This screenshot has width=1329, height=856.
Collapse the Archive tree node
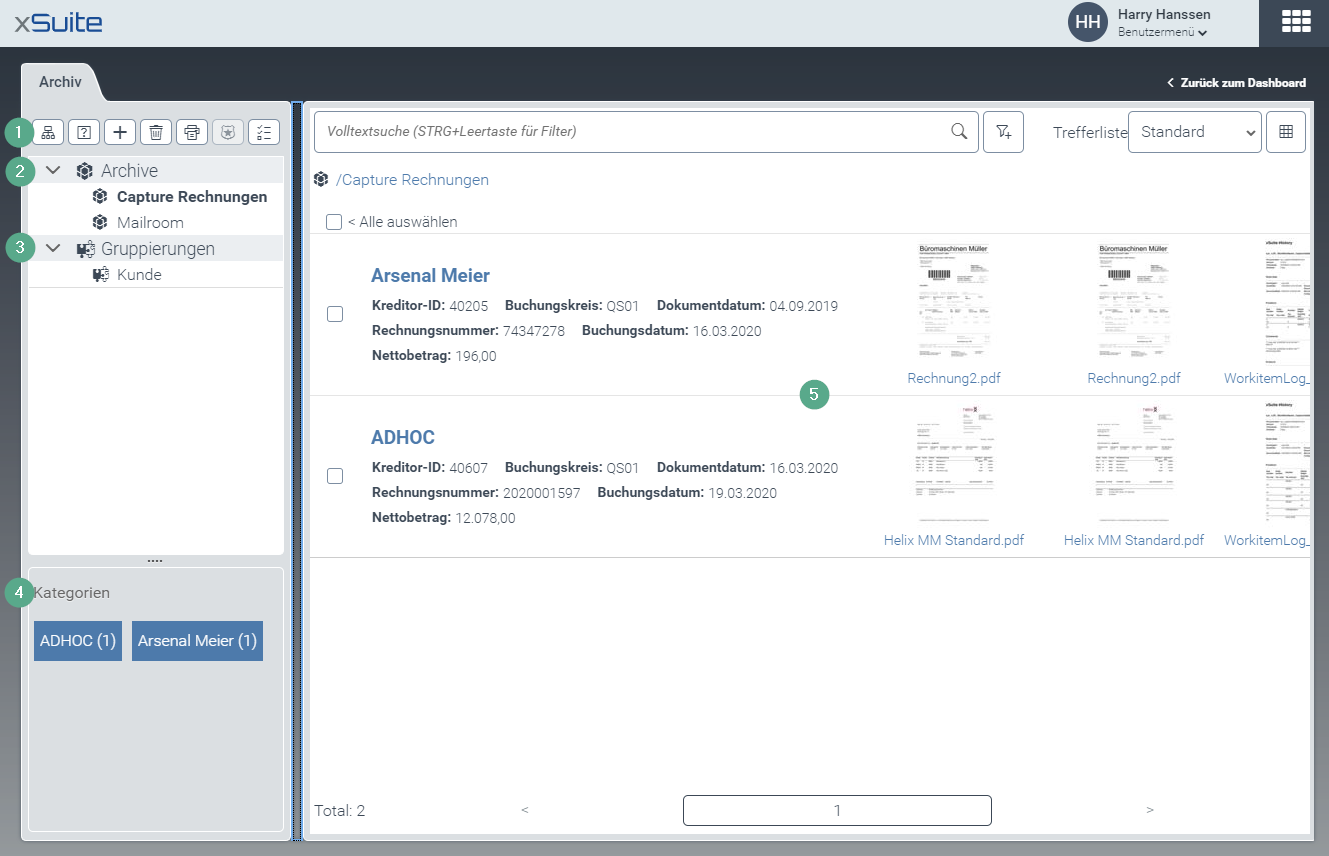[x=53, y=171]
